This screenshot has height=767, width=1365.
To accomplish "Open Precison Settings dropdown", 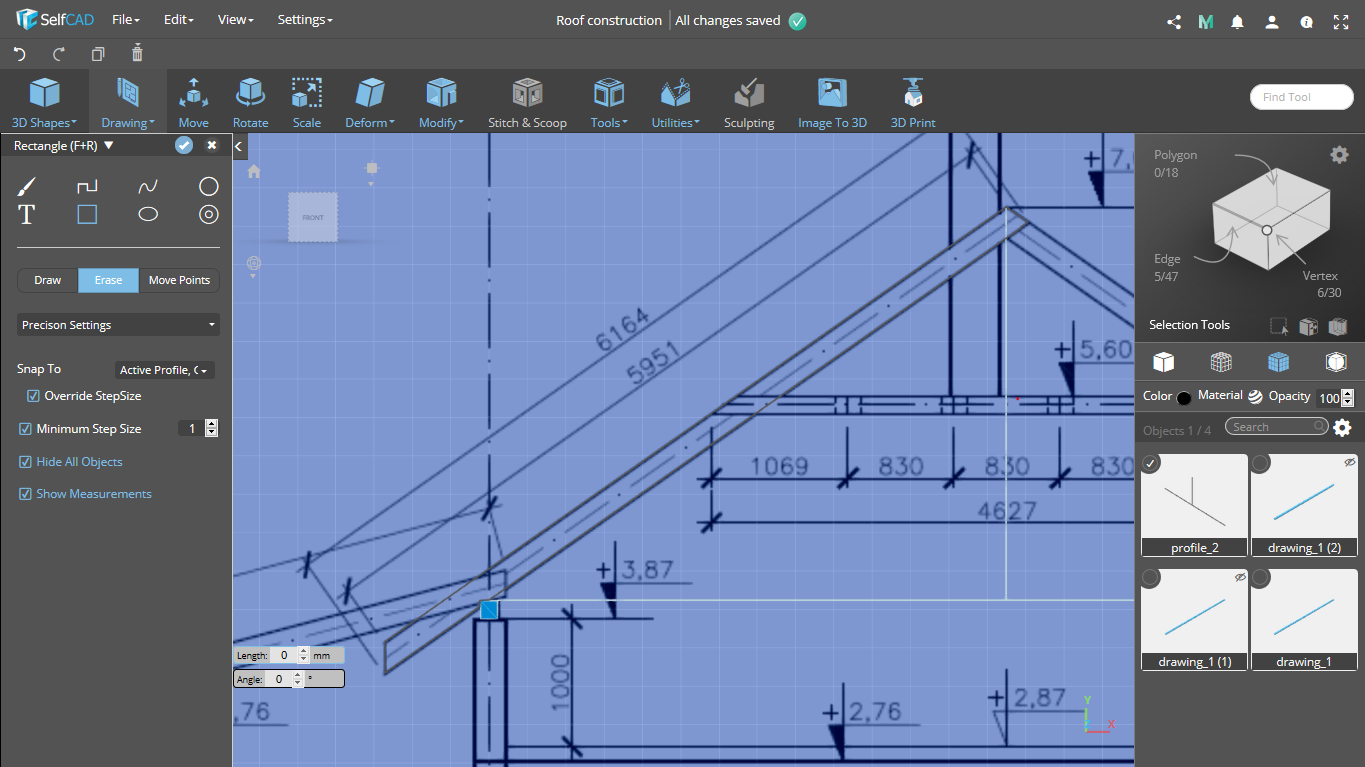I will click(x=118, y=325).
